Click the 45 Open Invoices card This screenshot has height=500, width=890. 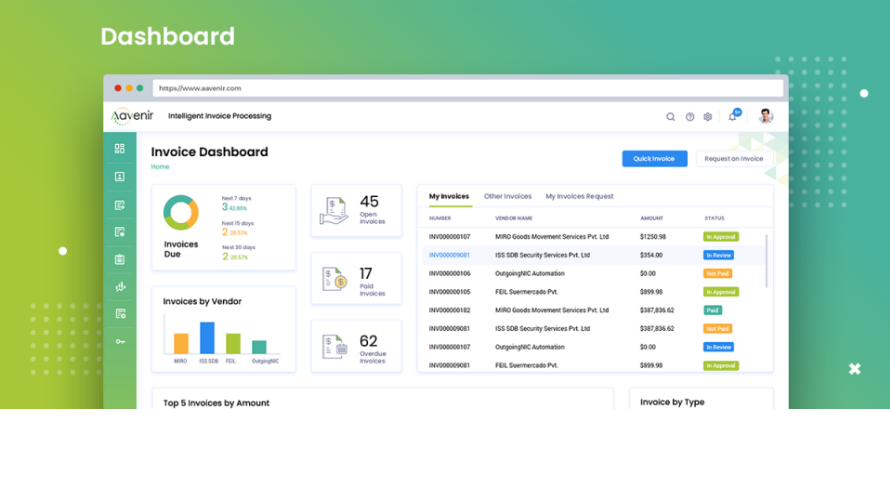pos(356,211)
